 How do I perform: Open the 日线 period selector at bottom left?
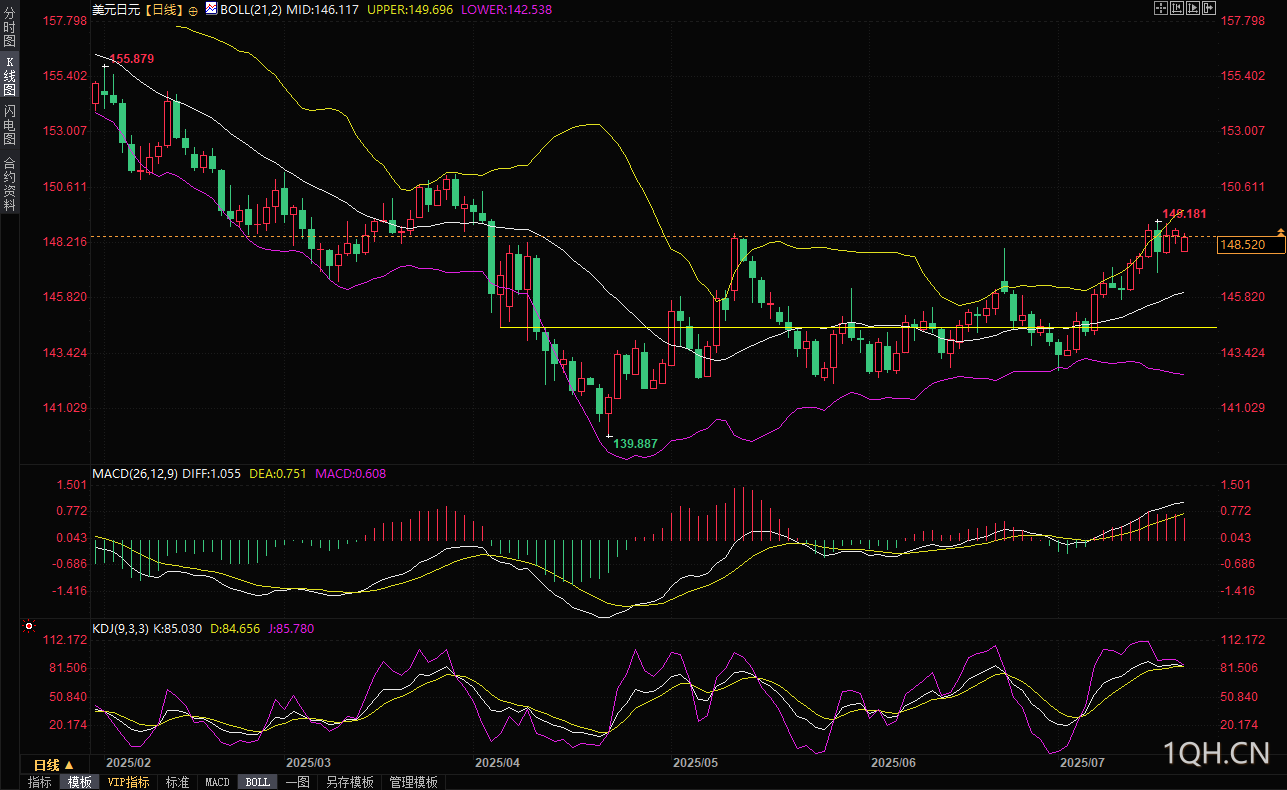pyautogui.click(x=54, y=764)
